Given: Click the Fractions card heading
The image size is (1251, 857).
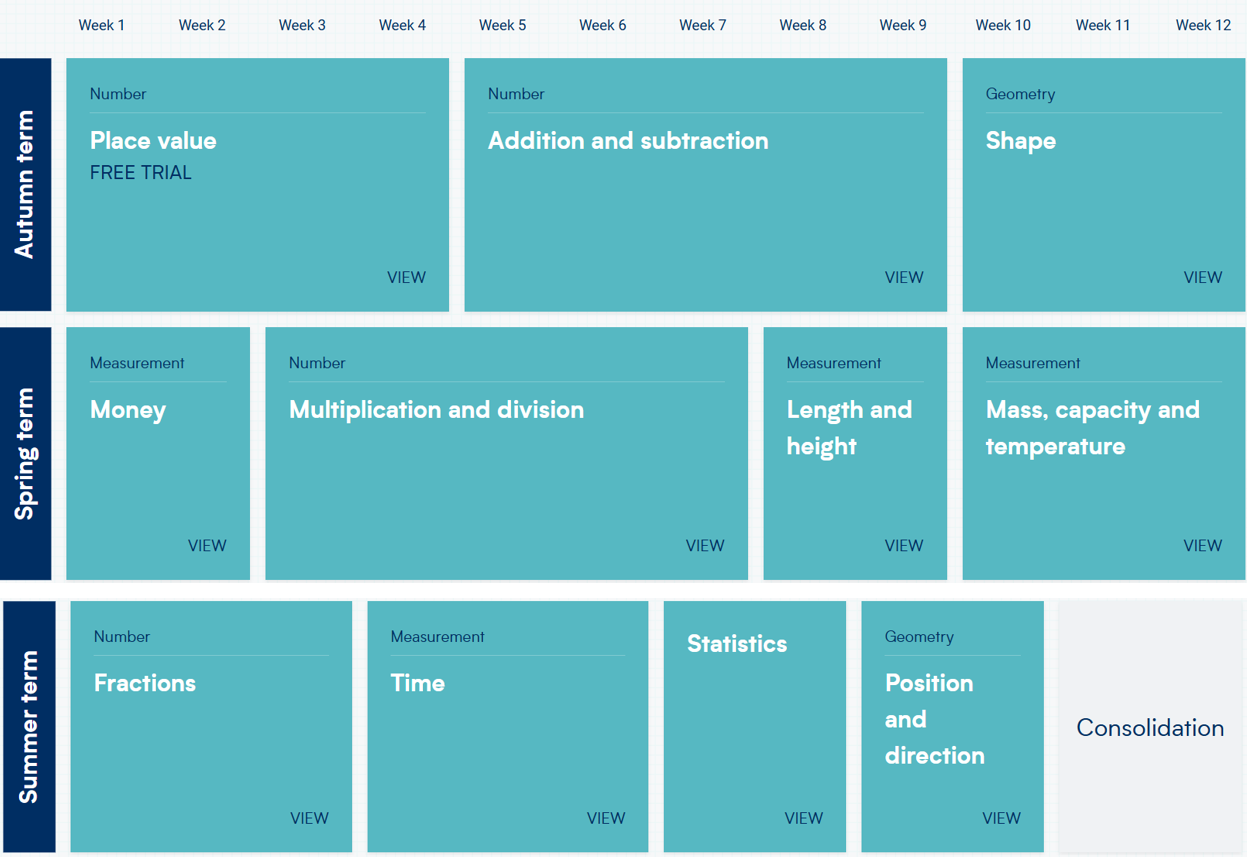Looking at the screenshot, I should point(145,683).
